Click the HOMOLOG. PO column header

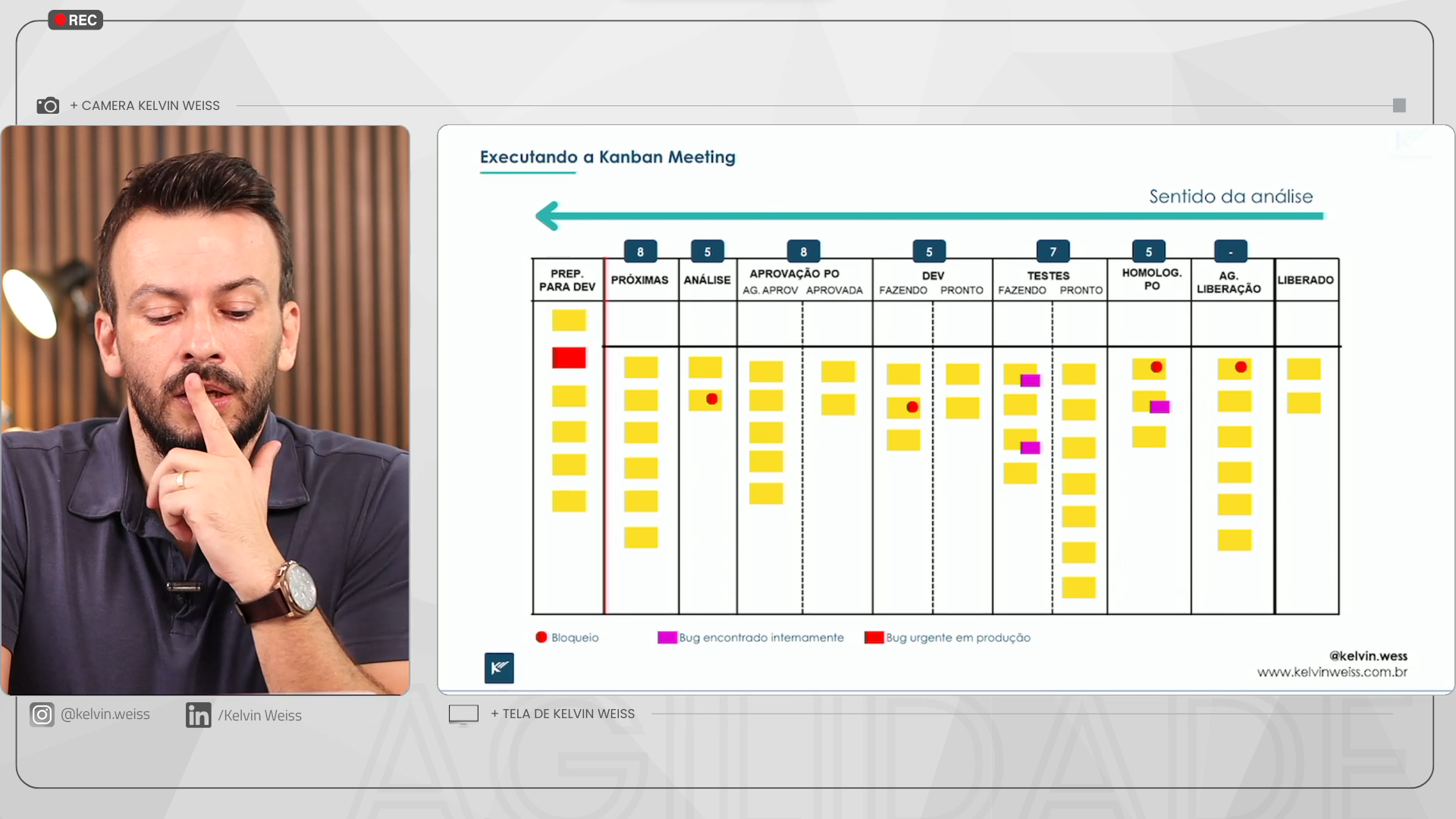click(x=1152, y=279)
